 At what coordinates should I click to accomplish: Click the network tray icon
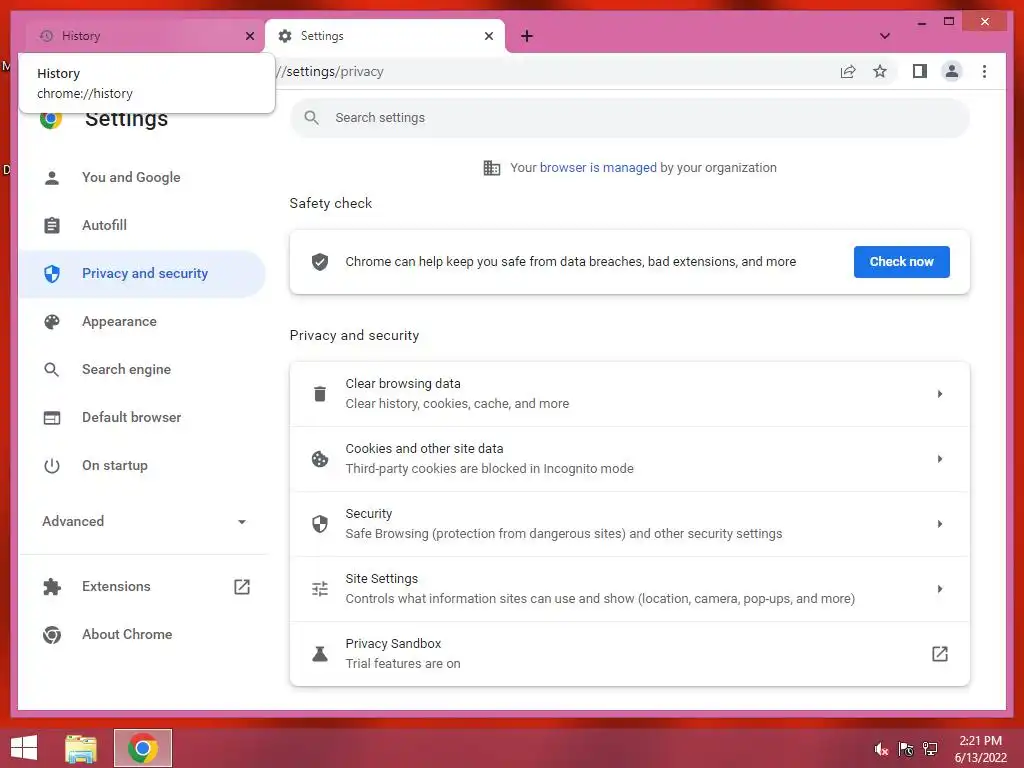(x=930, y=749)
